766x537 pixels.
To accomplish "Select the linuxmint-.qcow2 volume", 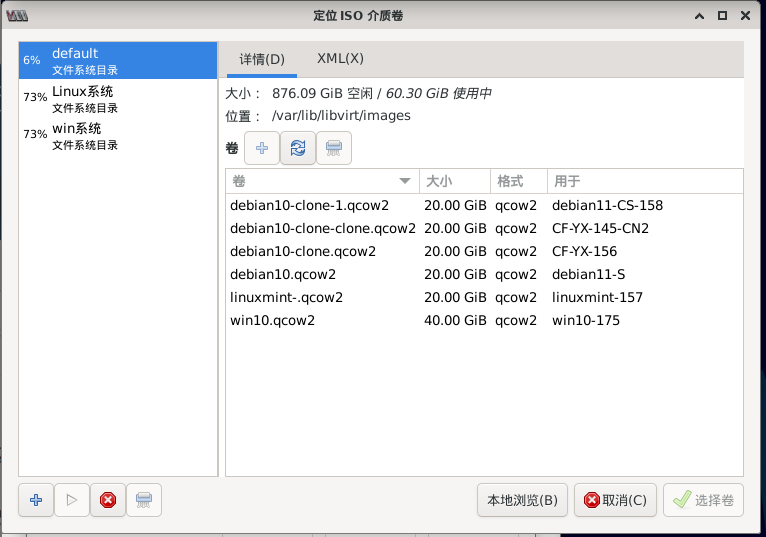I will 287,297.
